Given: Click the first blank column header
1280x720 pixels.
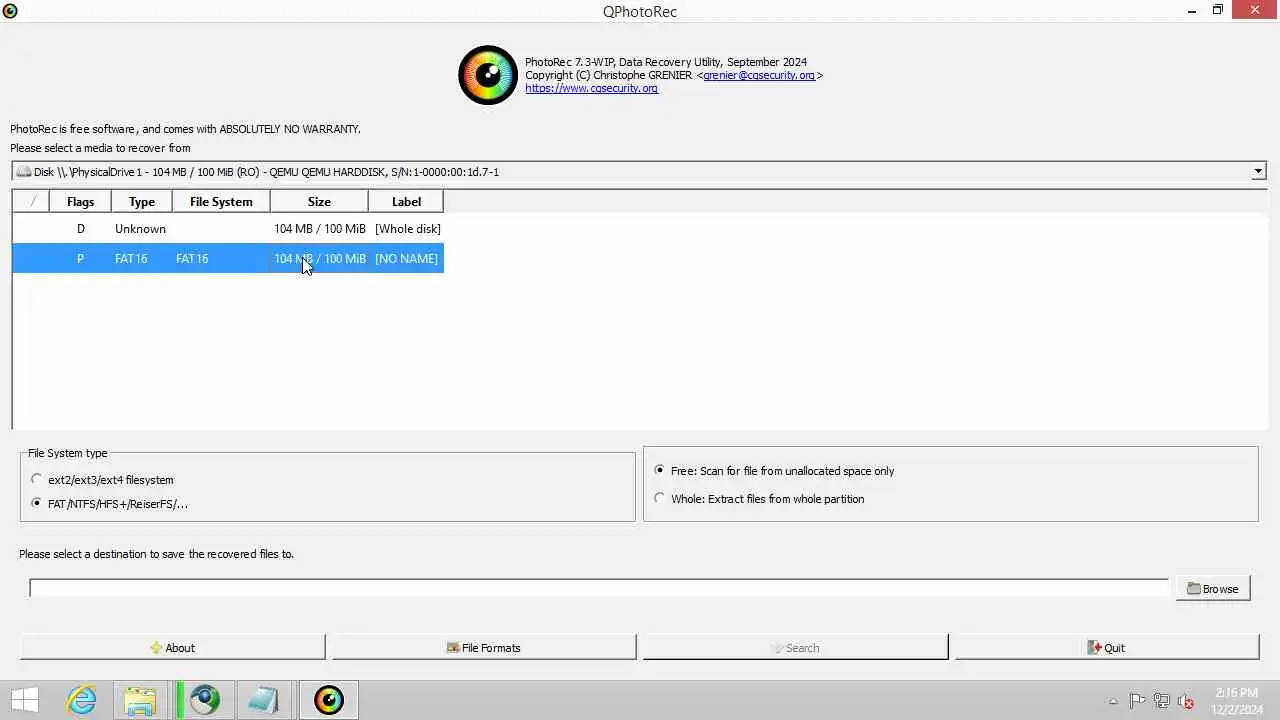Looking at the screenshot, I should click(x=32, y=201).
